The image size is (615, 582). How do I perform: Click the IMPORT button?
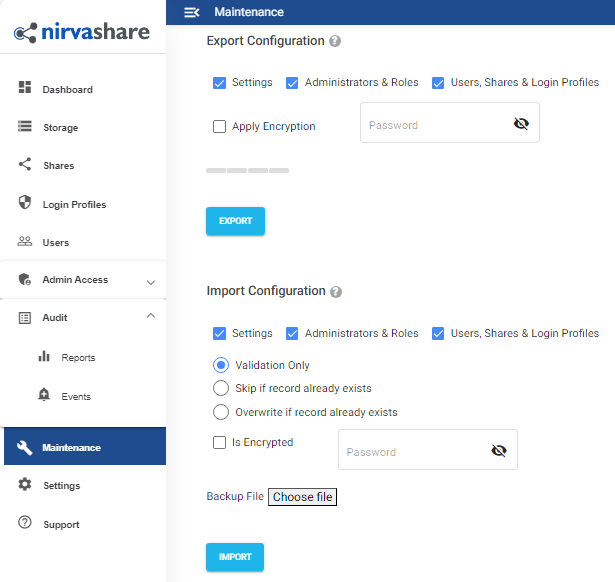[235, 557]
